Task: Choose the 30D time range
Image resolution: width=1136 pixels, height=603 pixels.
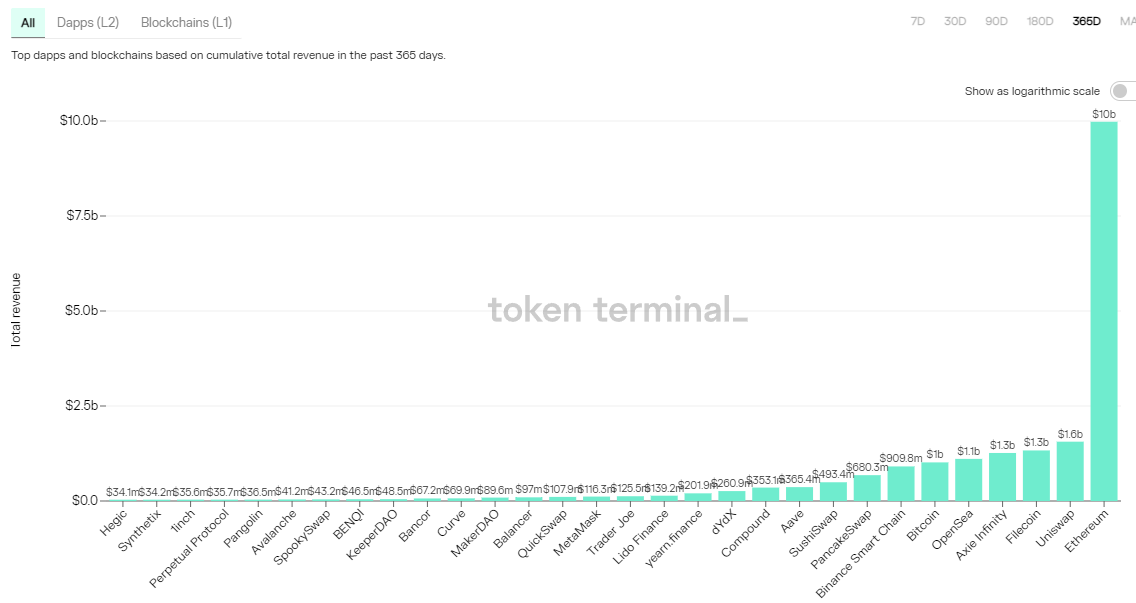Action: pos(955,22)
